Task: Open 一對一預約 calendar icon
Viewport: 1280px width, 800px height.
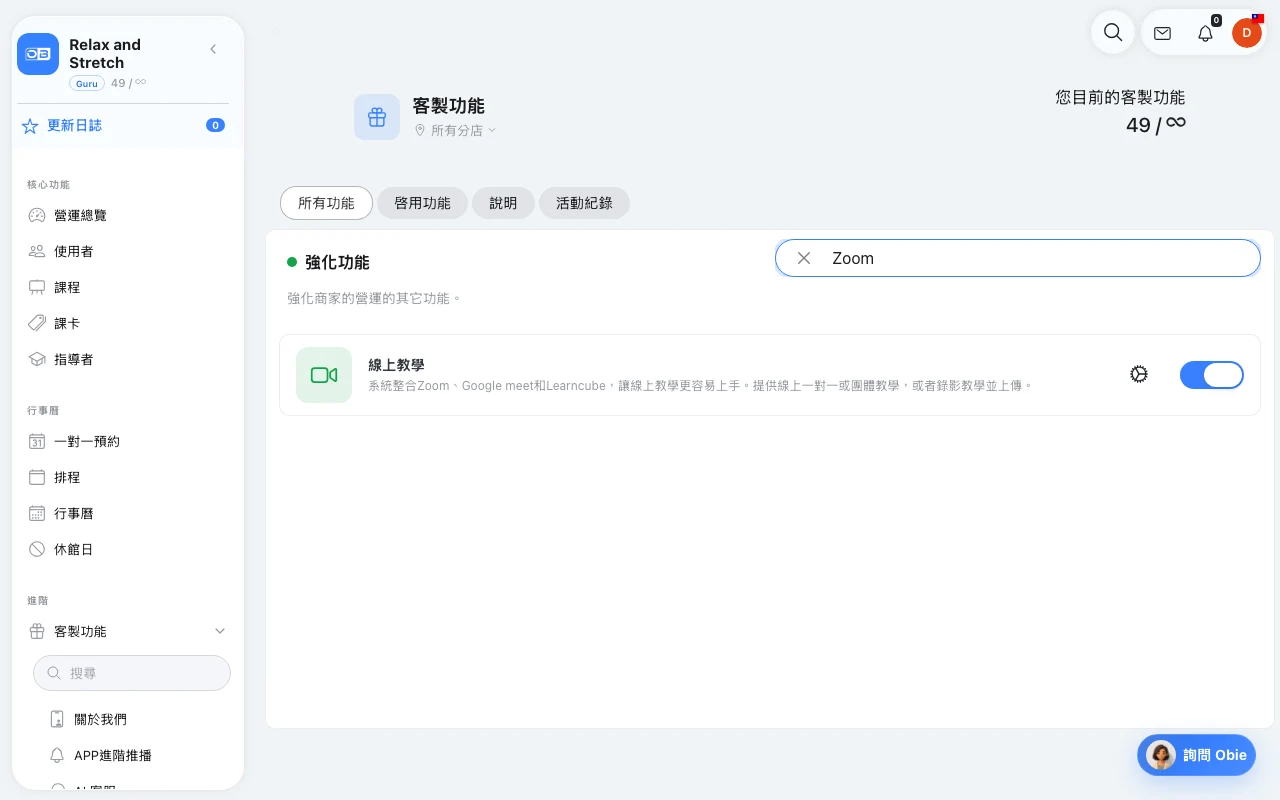Action: point(37,441)
